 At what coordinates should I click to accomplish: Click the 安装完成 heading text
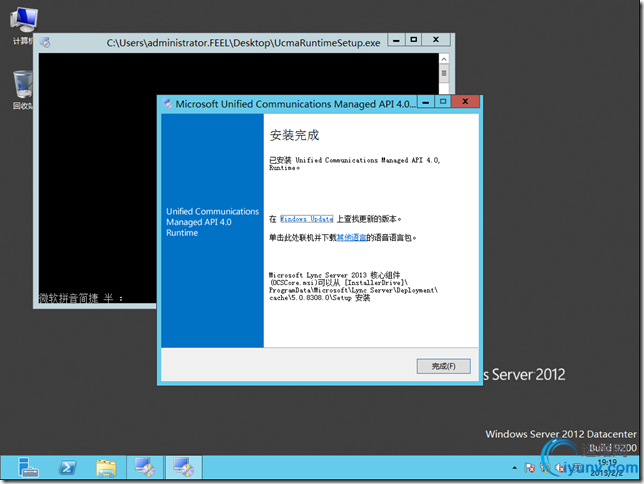294,135
